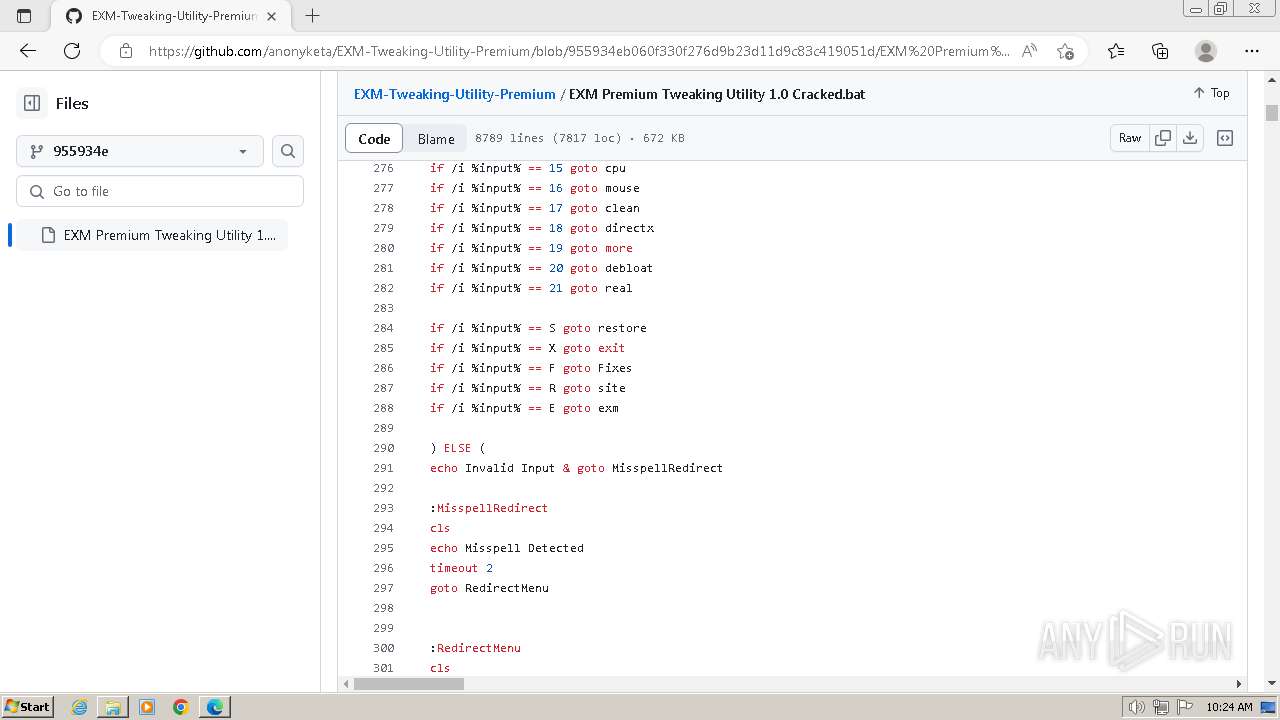Click the taskbar clock showing 10:24 AM
The width and height of the screenshot is (1280, 720).
pos(1229,707)
